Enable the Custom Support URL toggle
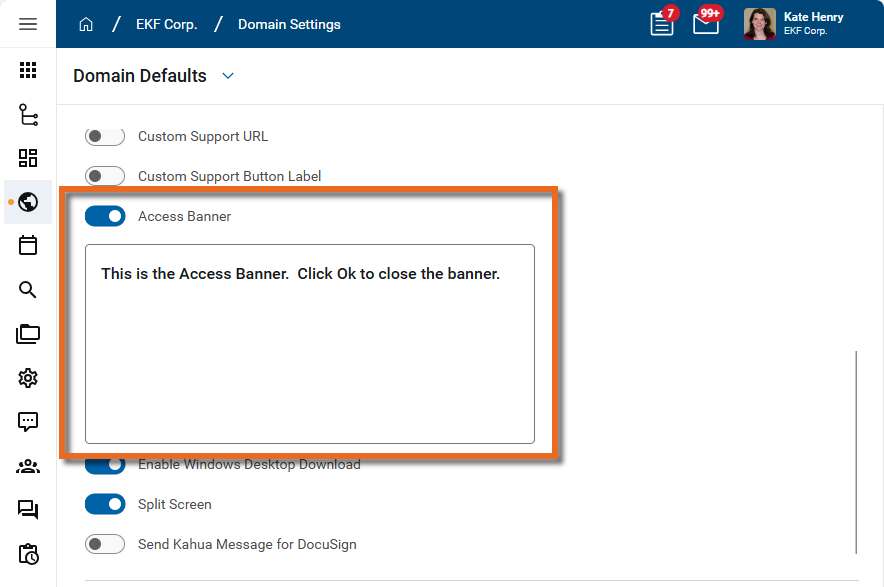Screen dimensions: 884x587 tap(105, 136)
